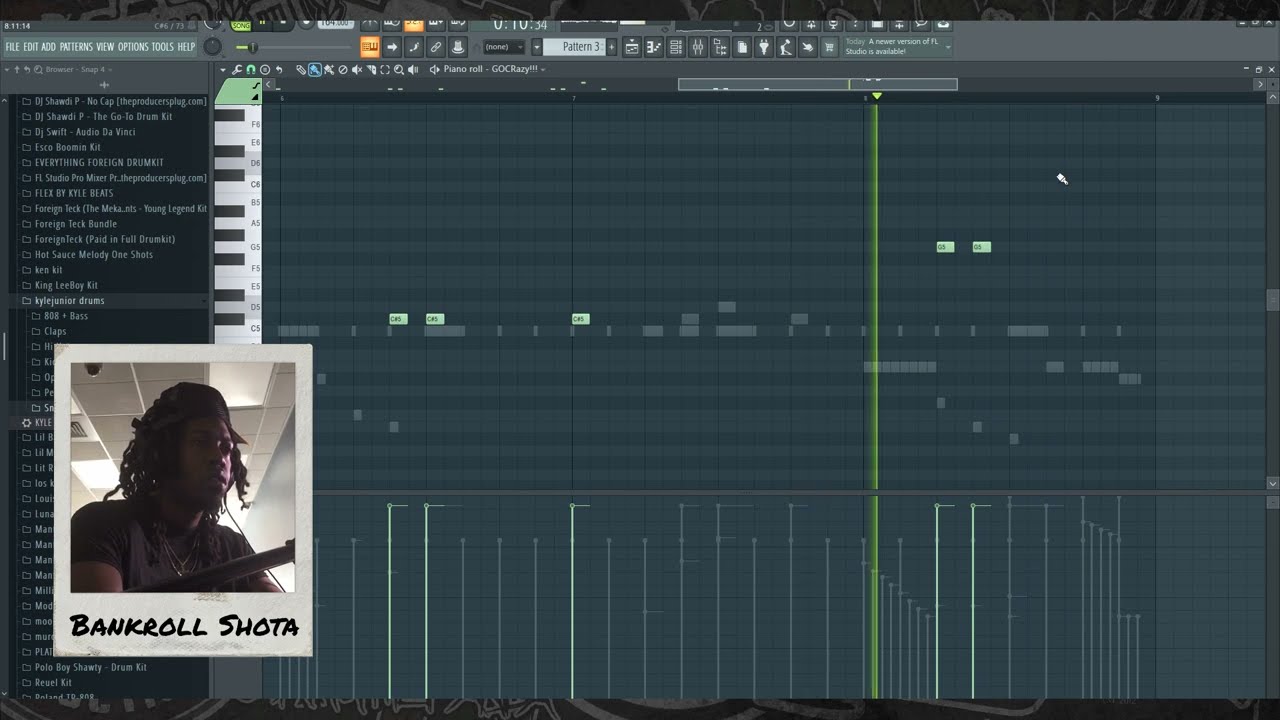Open the (none) preset dropdown near Pattern selector

505,46
